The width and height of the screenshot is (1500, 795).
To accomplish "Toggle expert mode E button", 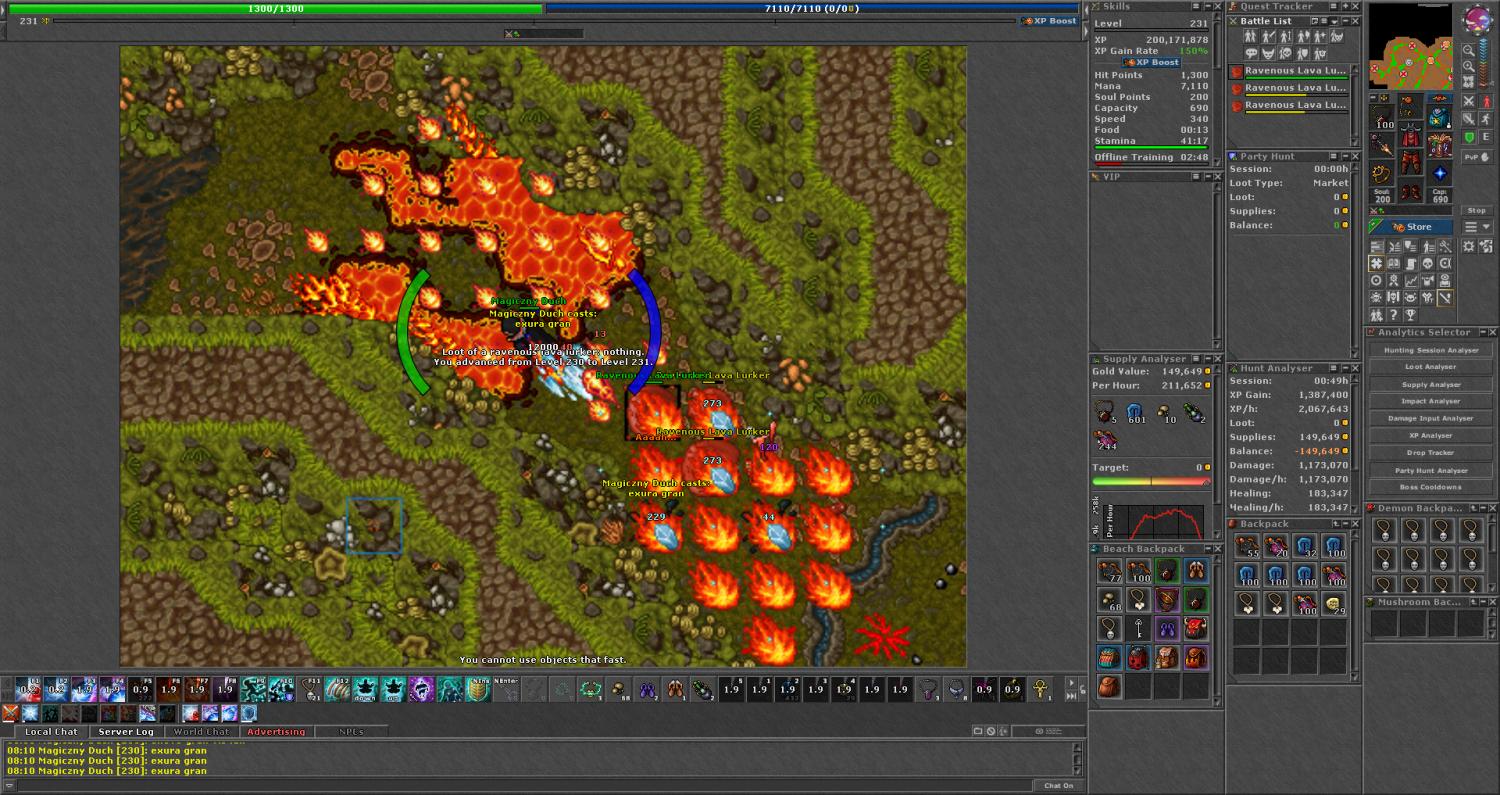I will (1486, 137).
